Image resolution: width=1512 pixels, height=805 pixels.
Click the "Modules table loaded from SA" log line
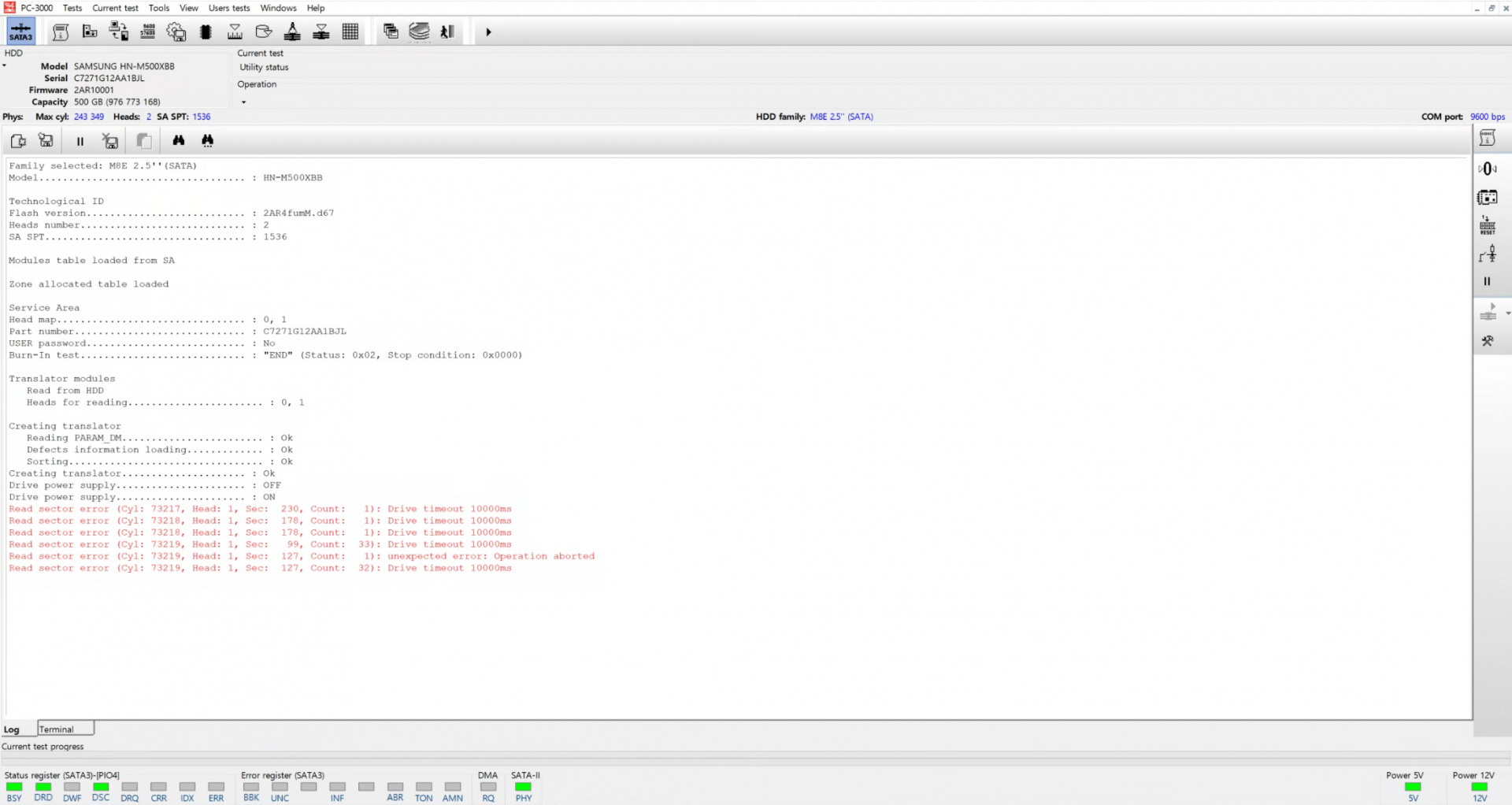click(92, 261)
